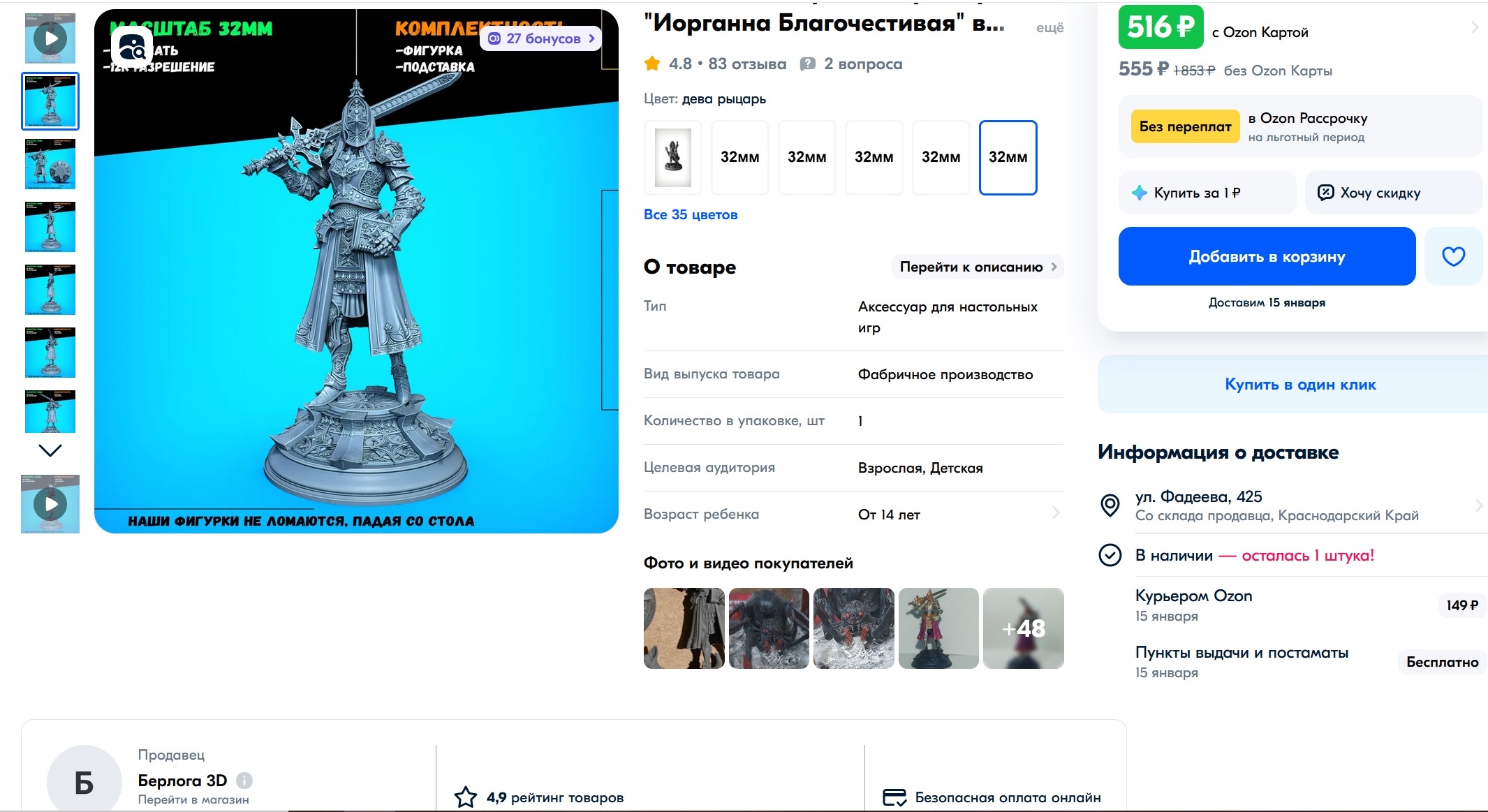Screen dimensions: 1488x812
Task: Click осталась 1 штука! stock notice
Action: (x=1307, y=555)
